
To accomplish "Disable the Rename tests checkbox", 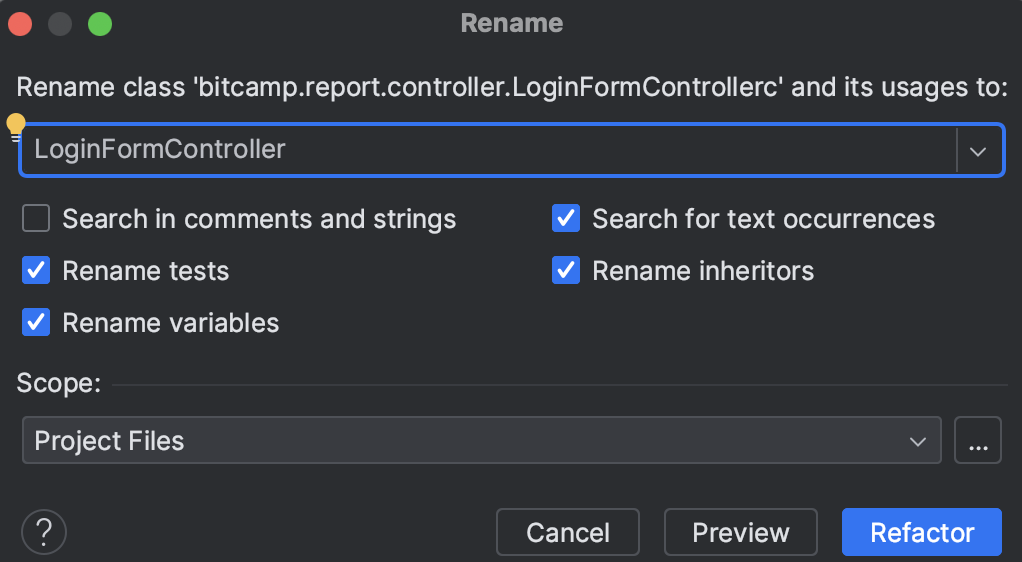I will coord(36,271).
